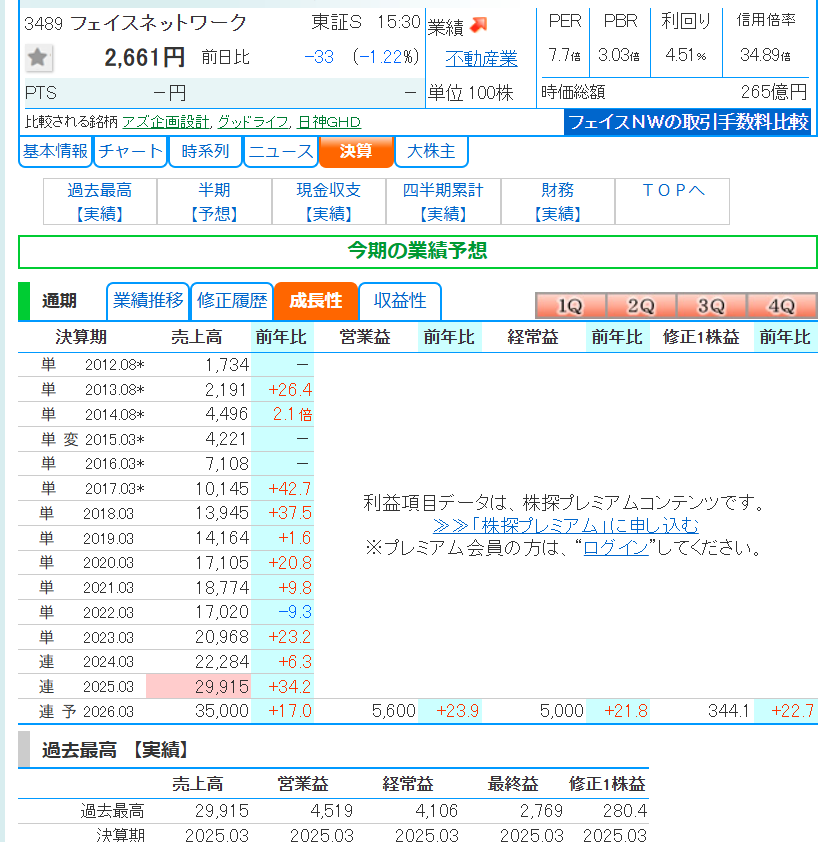Click 2014.08 growth value 2.1倍
Viewport: 820px width, 842px height.
pyautogui.click(x=292, y=414)
